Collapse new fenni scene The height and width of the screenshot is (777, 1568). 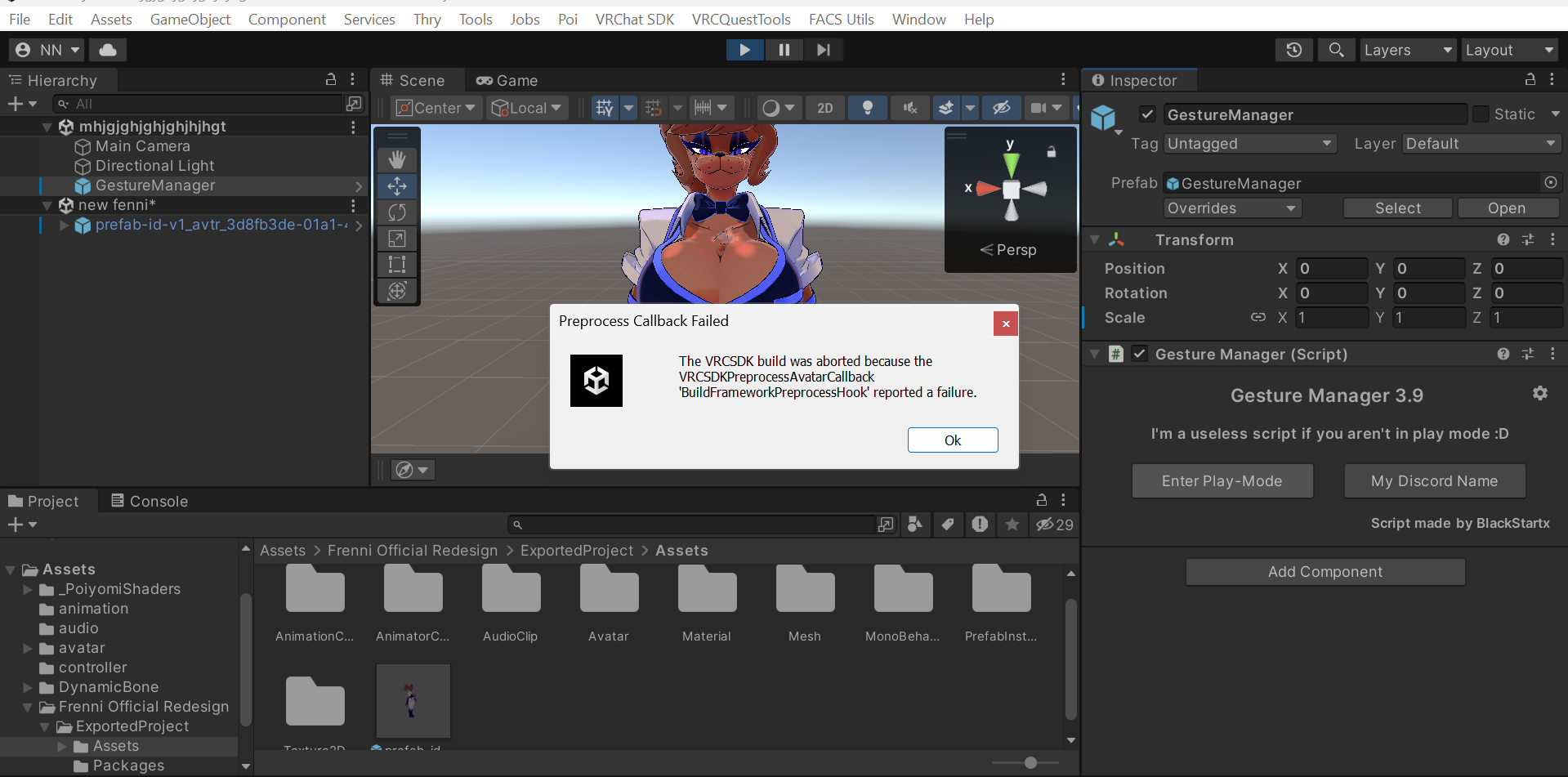(47, 205)
